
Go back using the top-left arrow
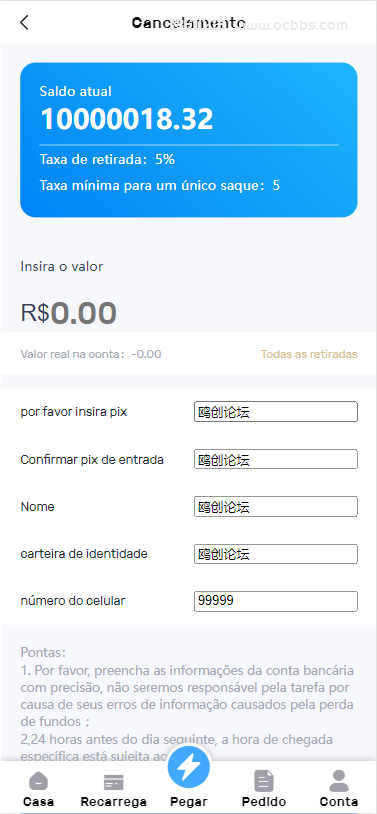point(24,23)
